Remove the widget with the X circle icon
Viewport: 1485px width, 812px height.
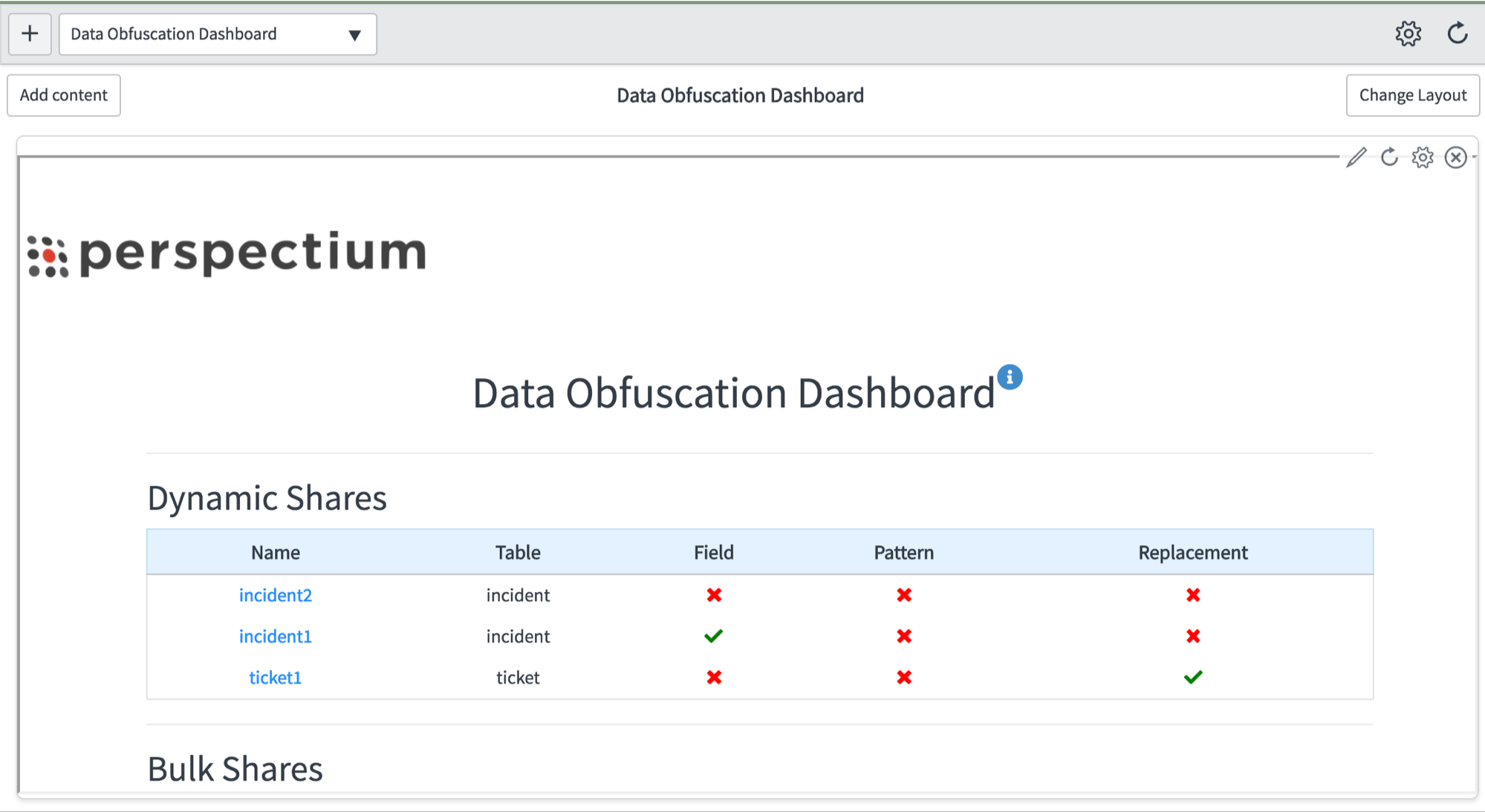(x=1456, y=157)
